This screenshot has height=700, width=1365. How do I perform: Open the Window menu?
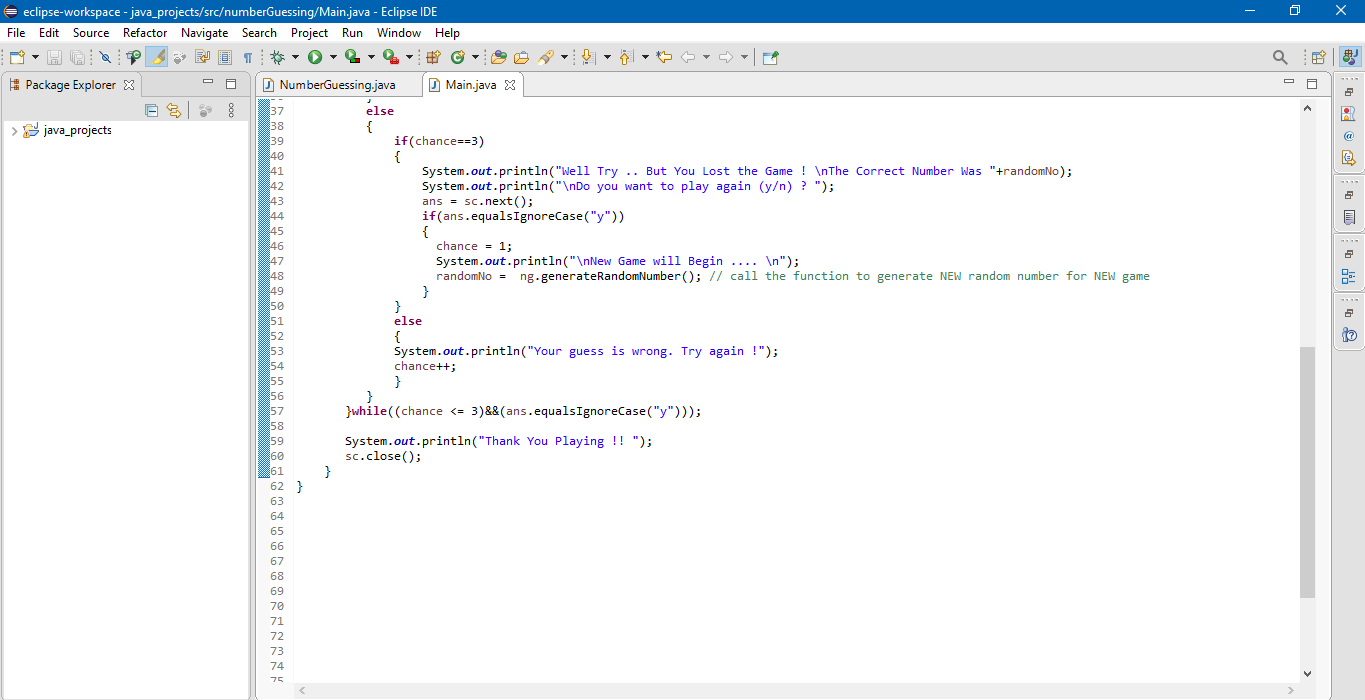point(399,33)
